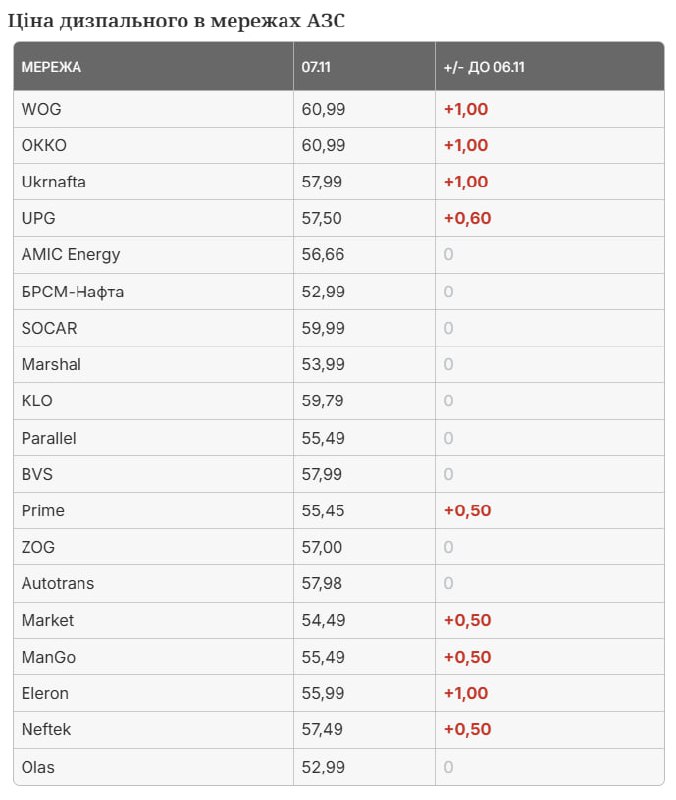Click Autotrans diesel price 57,98
Viewport: 676px width, 800px height.
click(x=323, y=583)
